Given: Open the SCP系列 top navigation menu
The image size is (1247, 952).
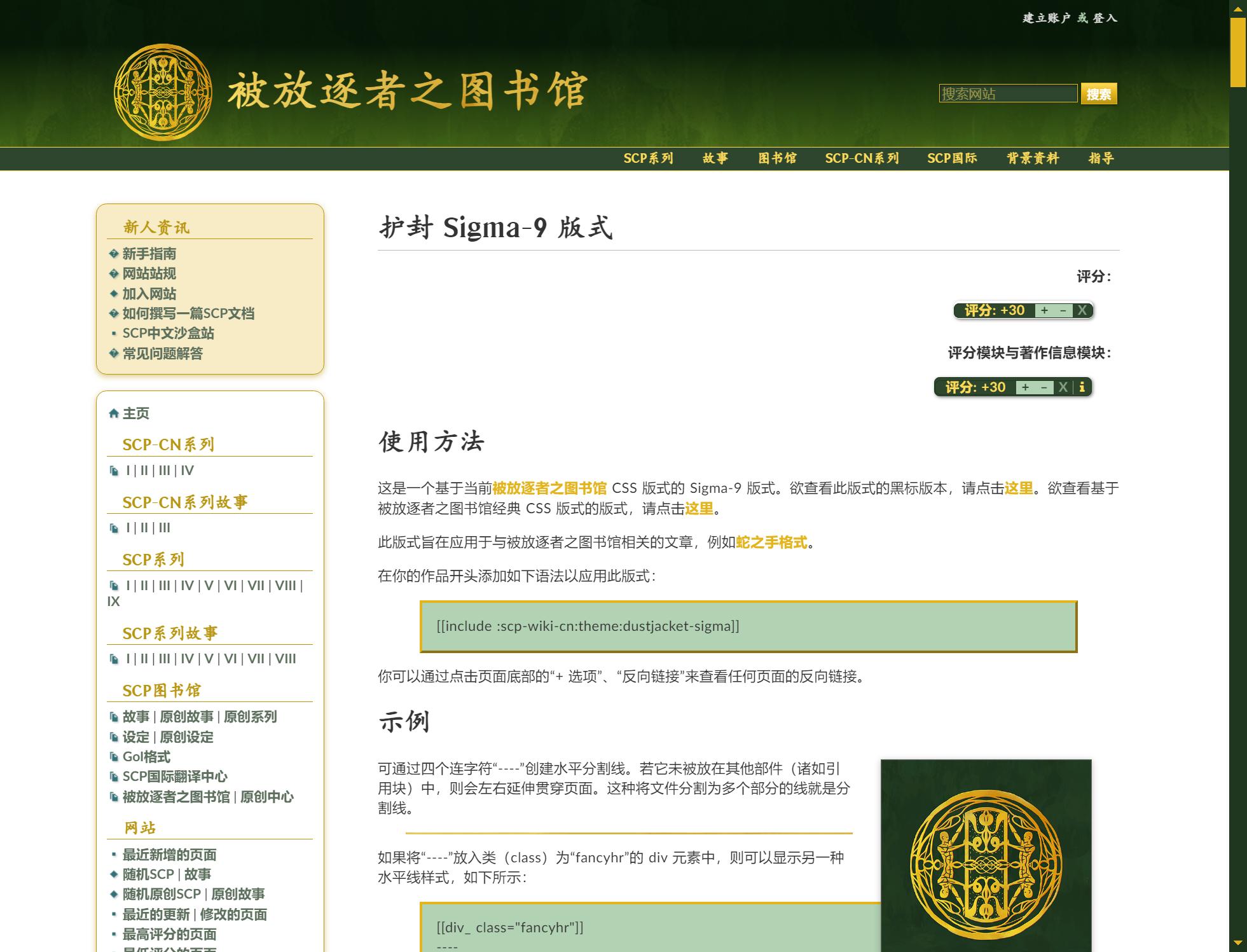Looking at the screenshot, I should [x=648, y=158].
